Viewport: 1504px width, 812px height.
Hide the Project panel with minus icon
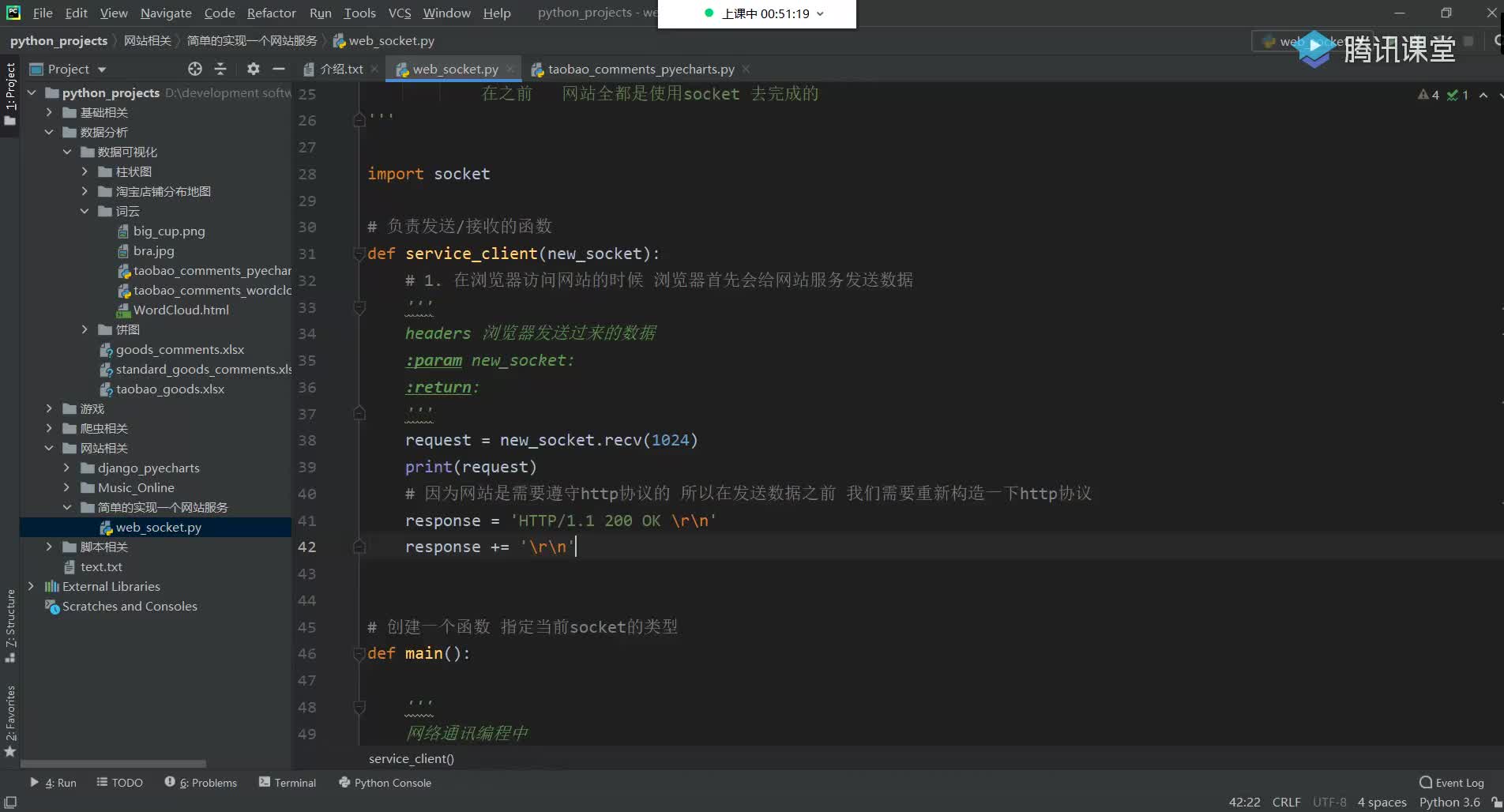[x=279, y=69]
